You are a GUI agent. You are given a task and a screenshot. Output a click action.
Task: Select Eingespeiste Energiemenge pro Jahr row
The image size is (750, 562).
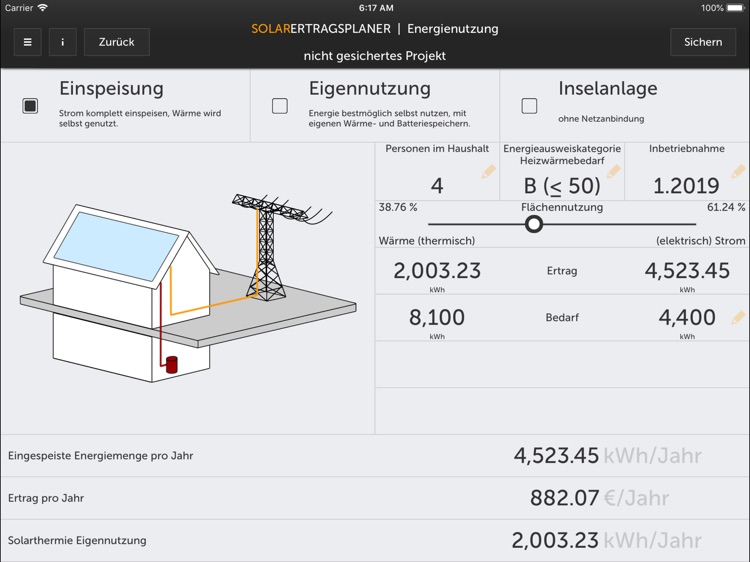coord(375,456)
